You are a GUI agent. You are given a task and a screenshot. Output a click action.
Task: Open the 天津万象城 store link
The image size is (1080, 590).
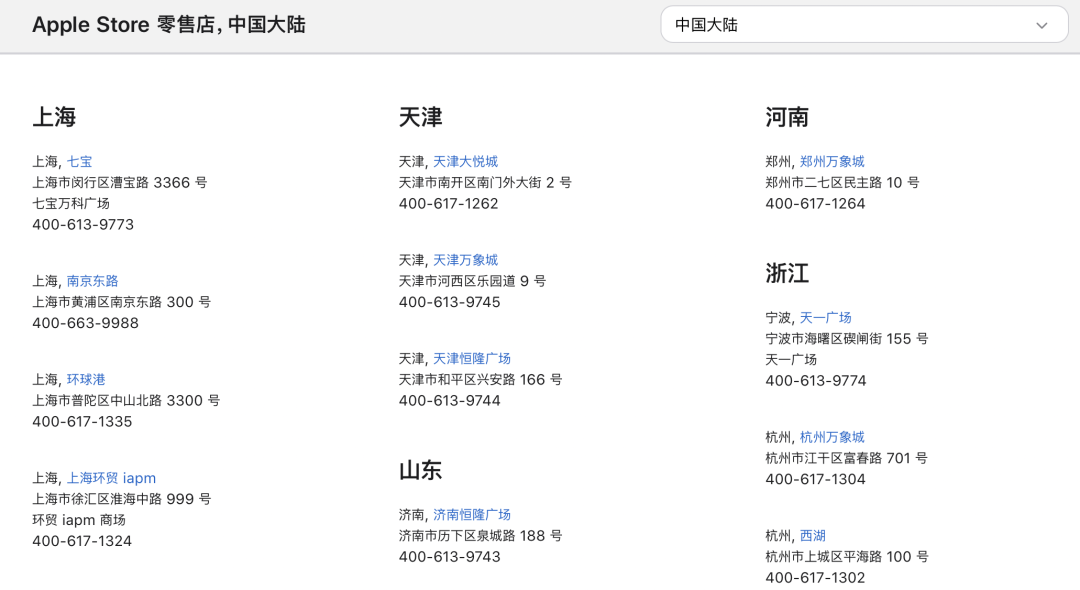click(466, 260)
